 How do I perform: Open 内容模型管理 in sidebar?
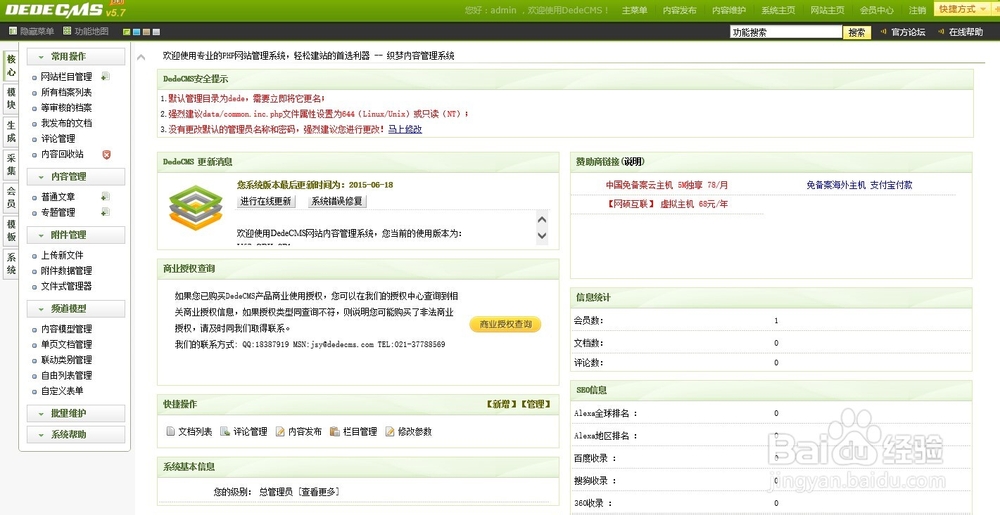click(66, 329)
